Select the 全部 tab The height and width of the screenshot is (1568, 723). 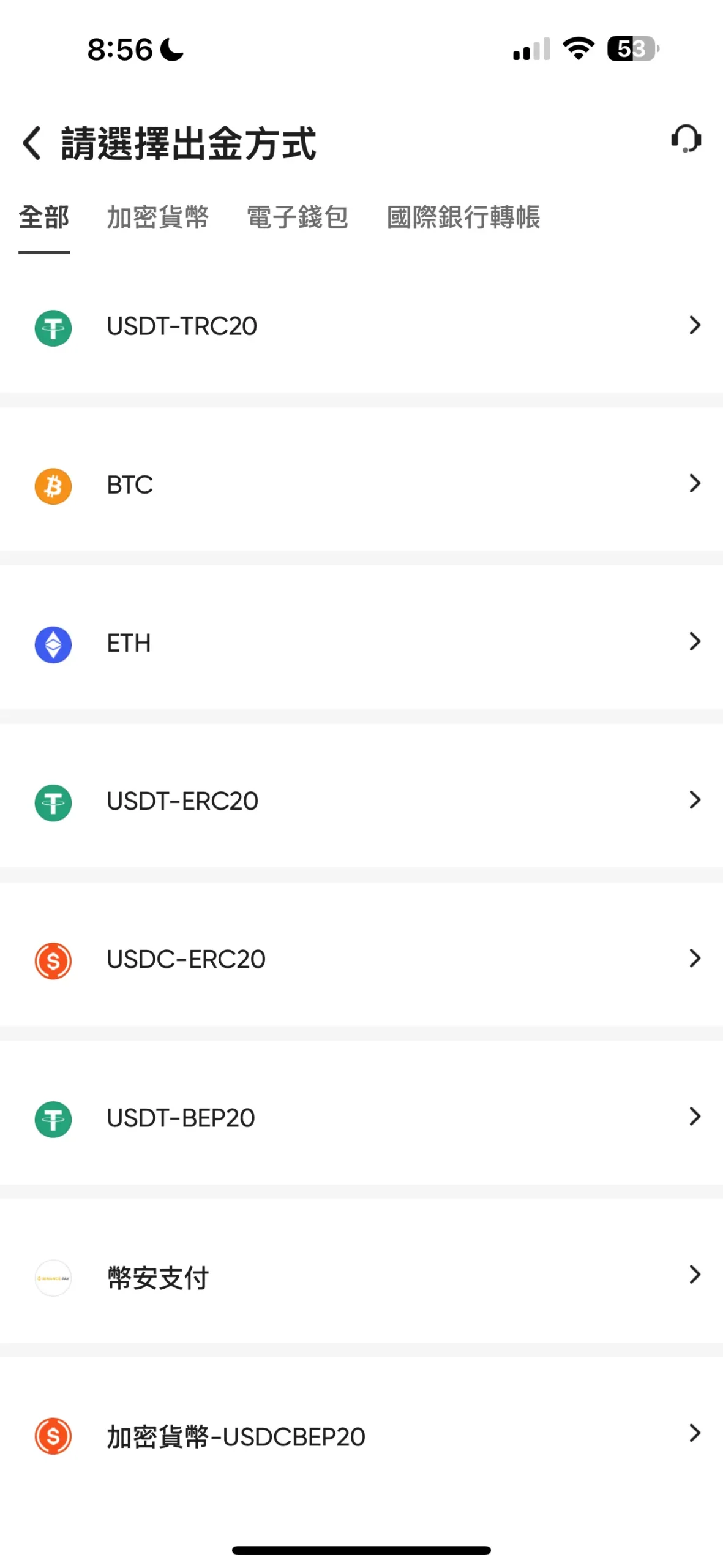point(44,217)
